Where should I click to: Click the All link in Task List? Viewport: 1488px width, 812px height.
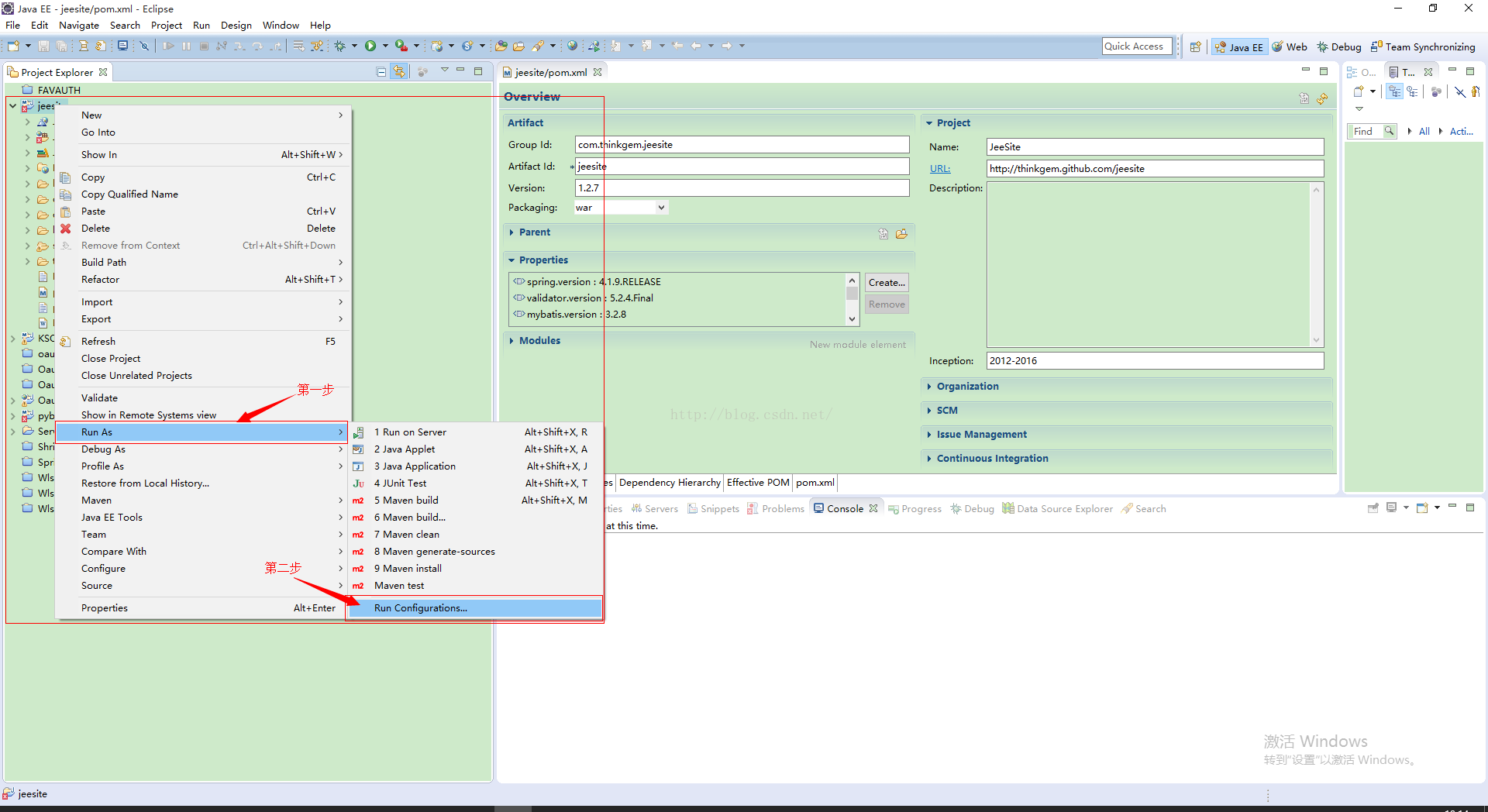(x=1424, y=132)
